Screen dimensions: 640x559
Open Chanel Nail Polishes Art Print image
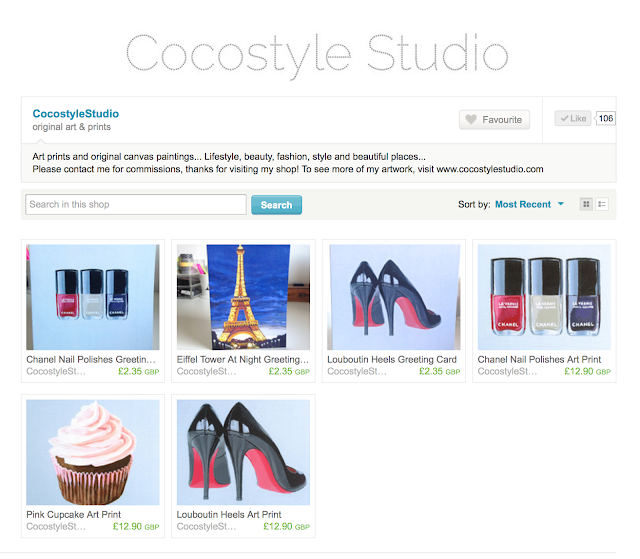544,297
